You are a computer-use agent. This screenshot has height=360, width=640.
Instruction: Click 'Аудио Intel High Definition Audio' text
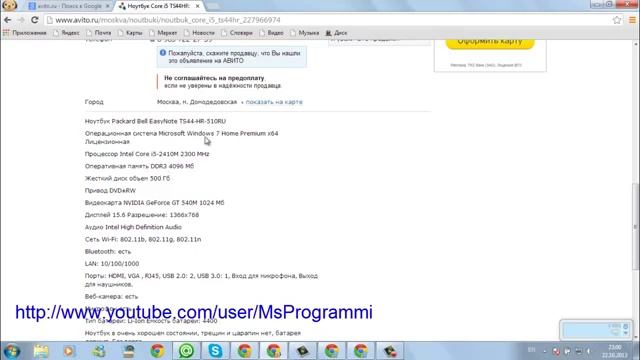pos(133,227)
